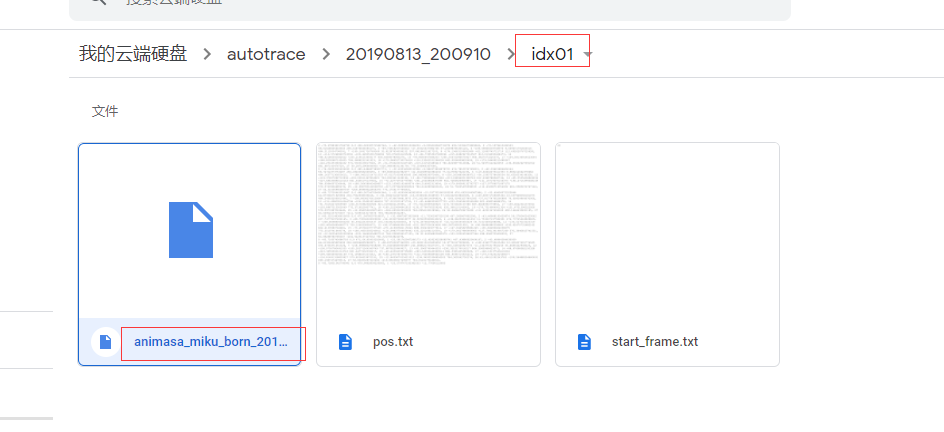Open the 20190813_200910 breadcrumb folder

click(x=418, y=54)
